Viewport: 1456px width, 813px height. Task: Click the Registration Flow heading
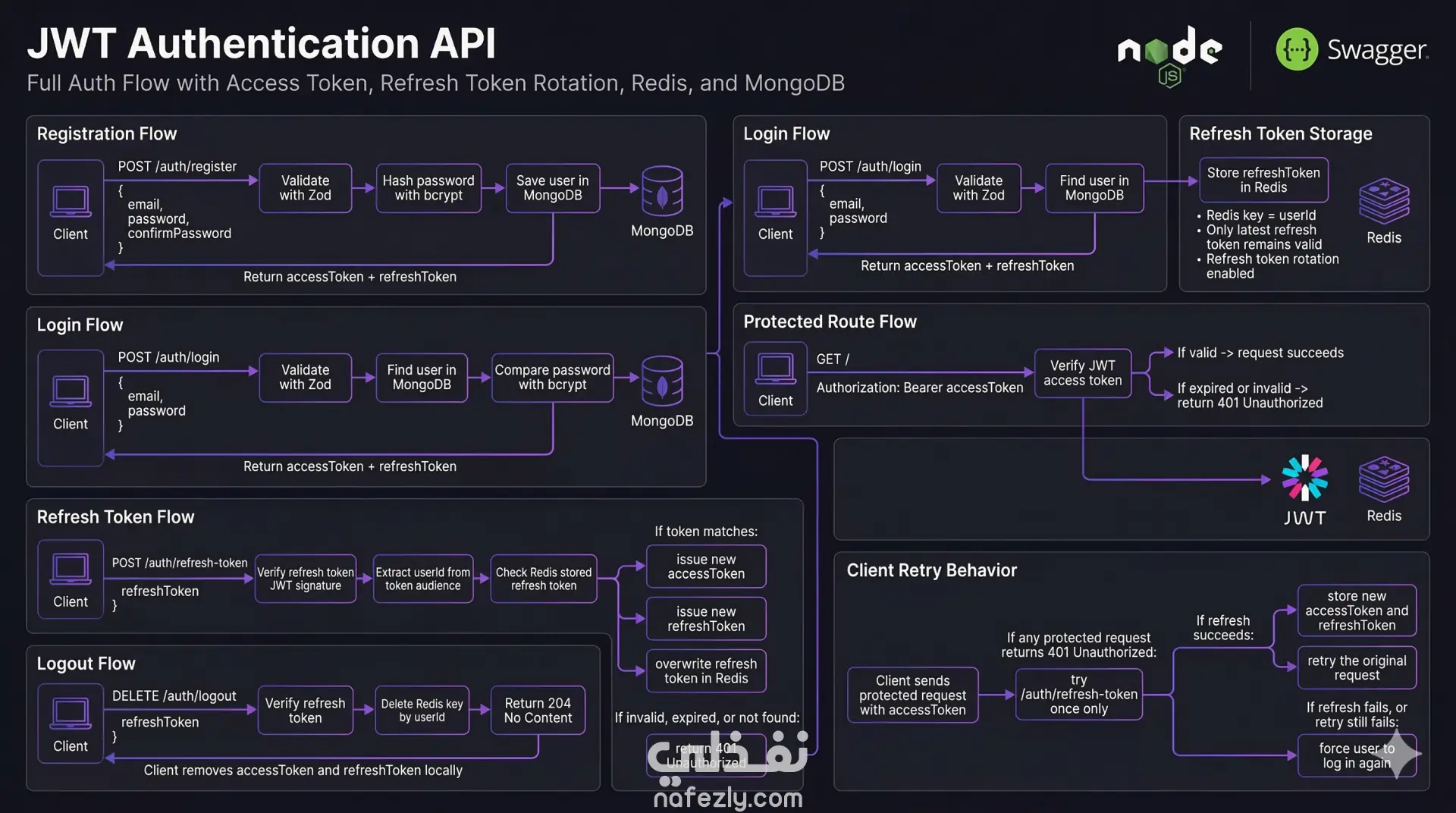107,133
